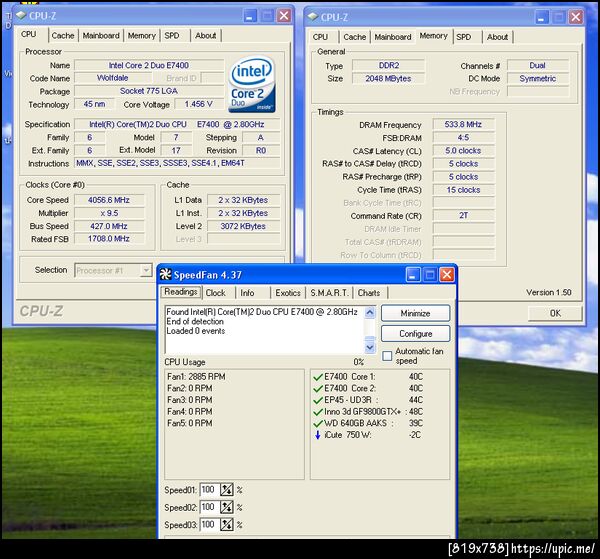Select Code Name value Wolfdale
Screen dimensions: 600x559
112,78
